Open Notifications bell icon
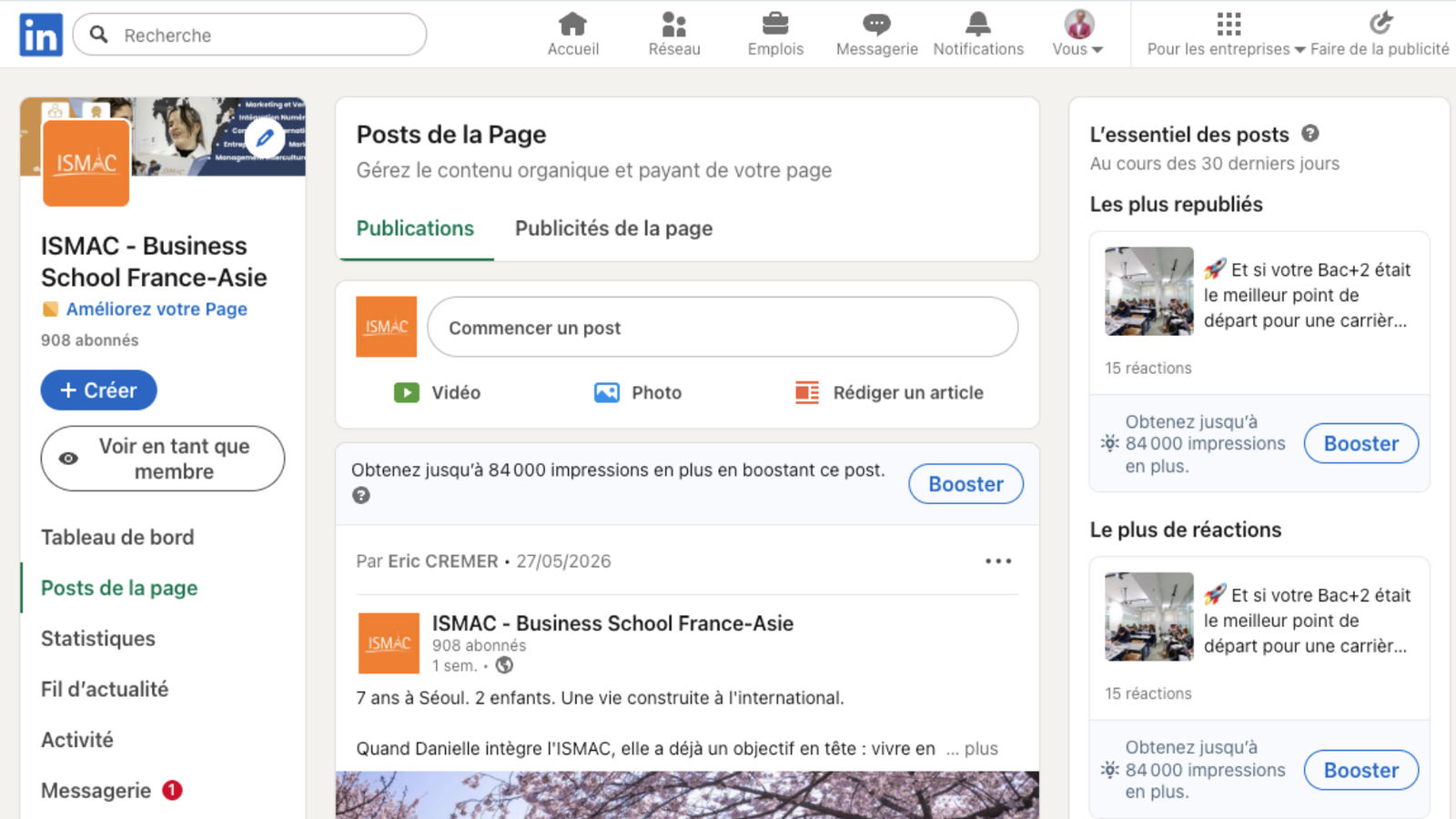Viewport: 1456px width, 819px height. click(x=978, y=24)
